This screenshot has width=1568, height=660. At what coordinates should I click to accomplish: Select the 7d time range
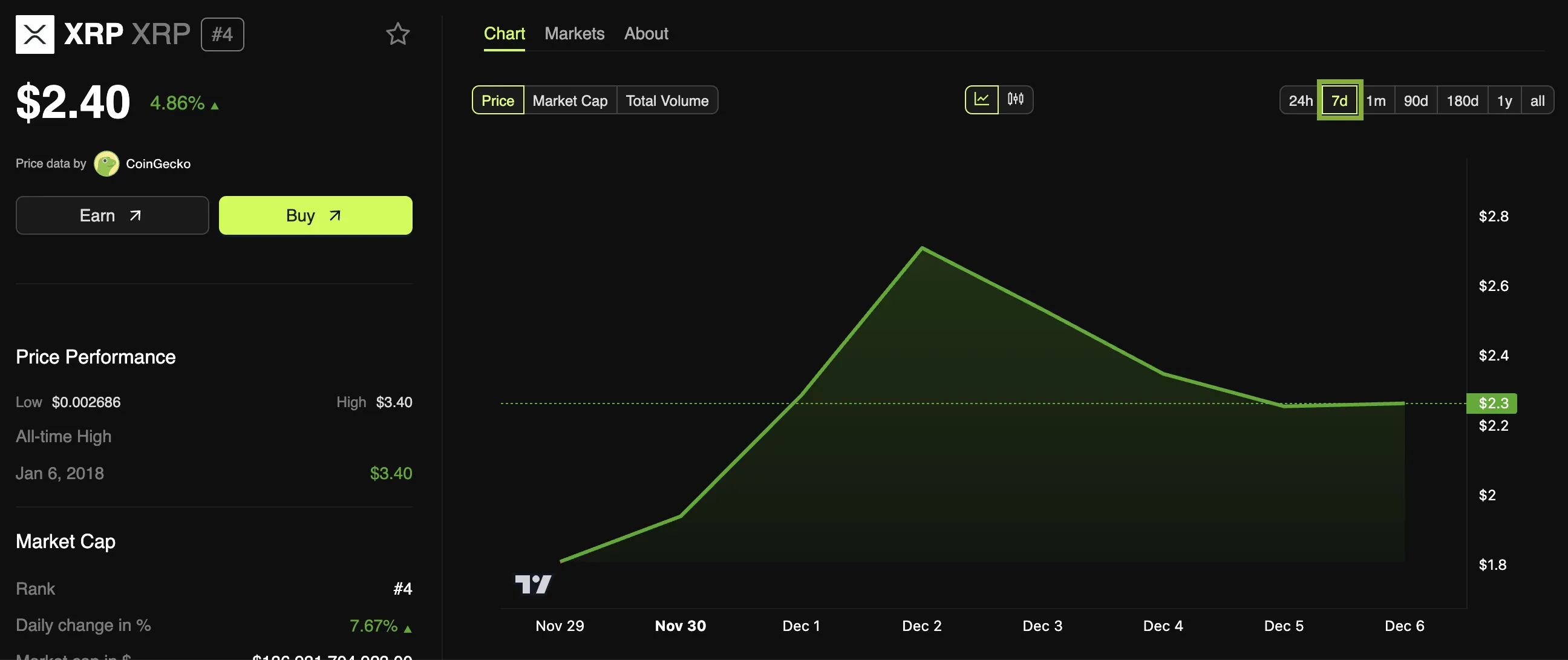(1338, 99)
